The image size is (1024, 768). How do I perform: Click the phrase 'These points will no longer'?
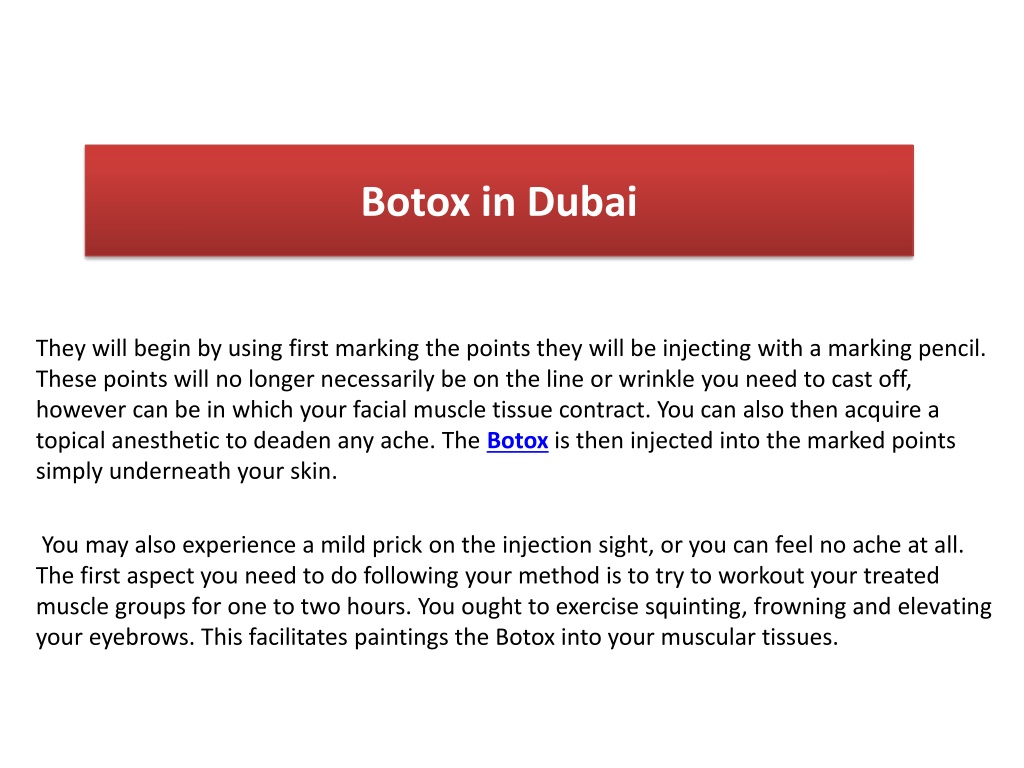(x=175, y=379)
